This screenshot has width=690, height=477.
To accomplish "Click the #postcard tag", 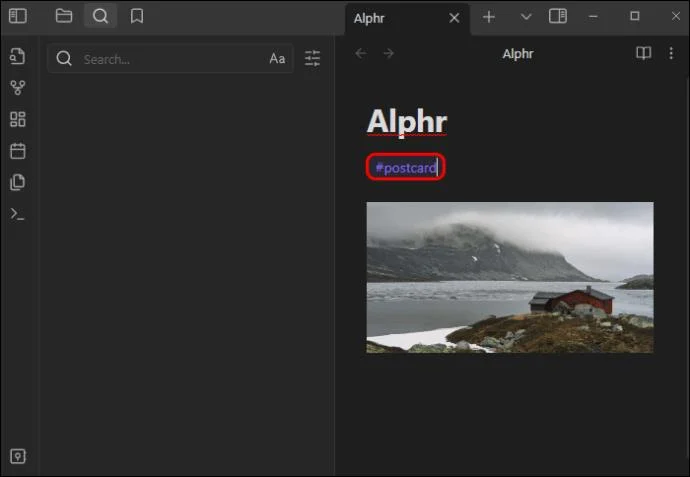I will (406, 168).
